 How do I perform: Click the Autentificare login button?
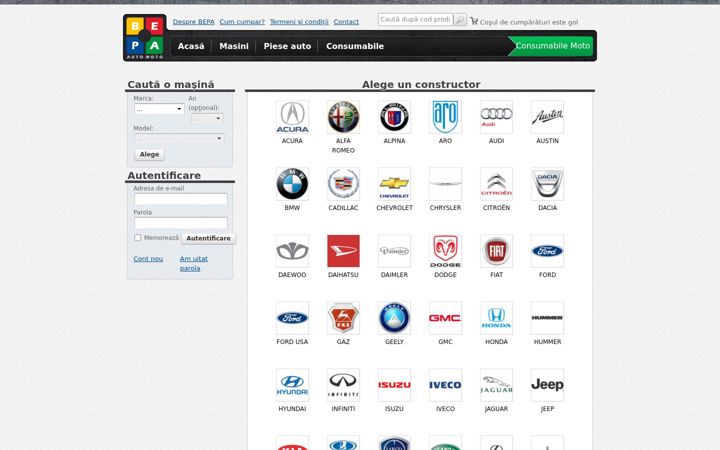(x=208, y=238)
